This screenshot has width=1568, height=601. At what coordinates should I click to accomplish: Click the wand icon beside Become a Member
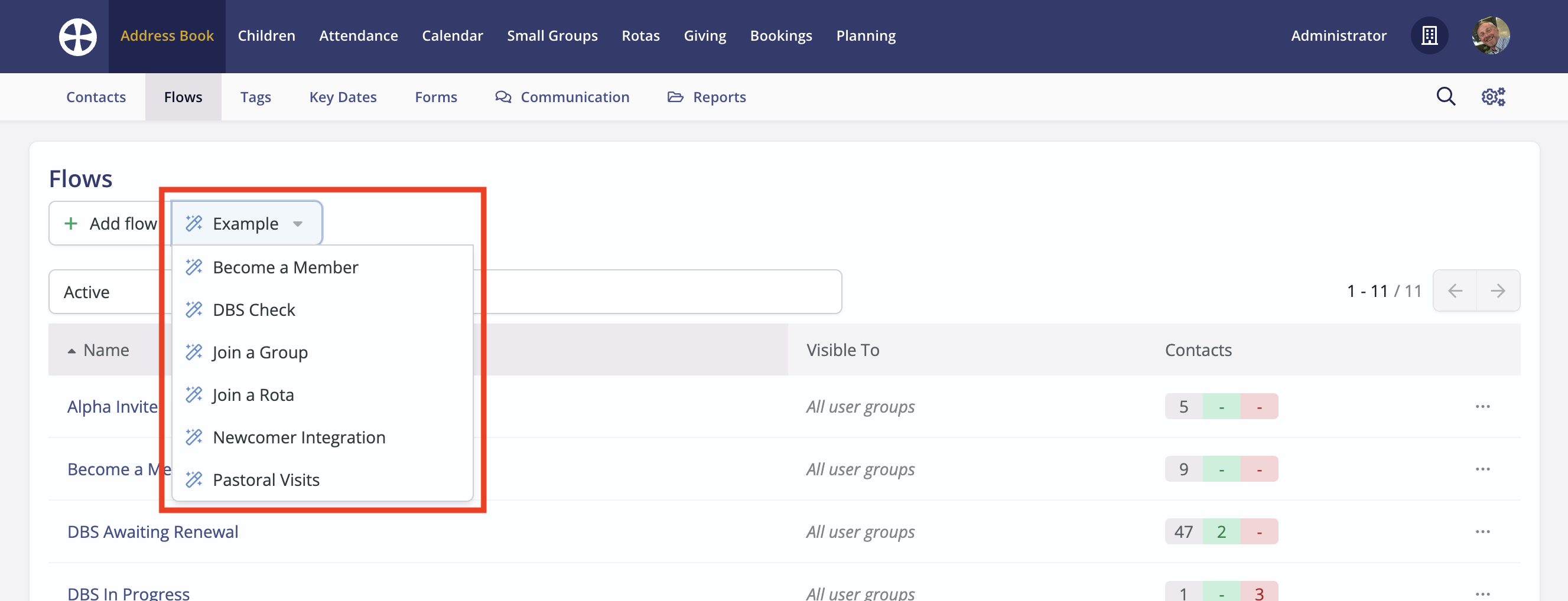point(194,266)
